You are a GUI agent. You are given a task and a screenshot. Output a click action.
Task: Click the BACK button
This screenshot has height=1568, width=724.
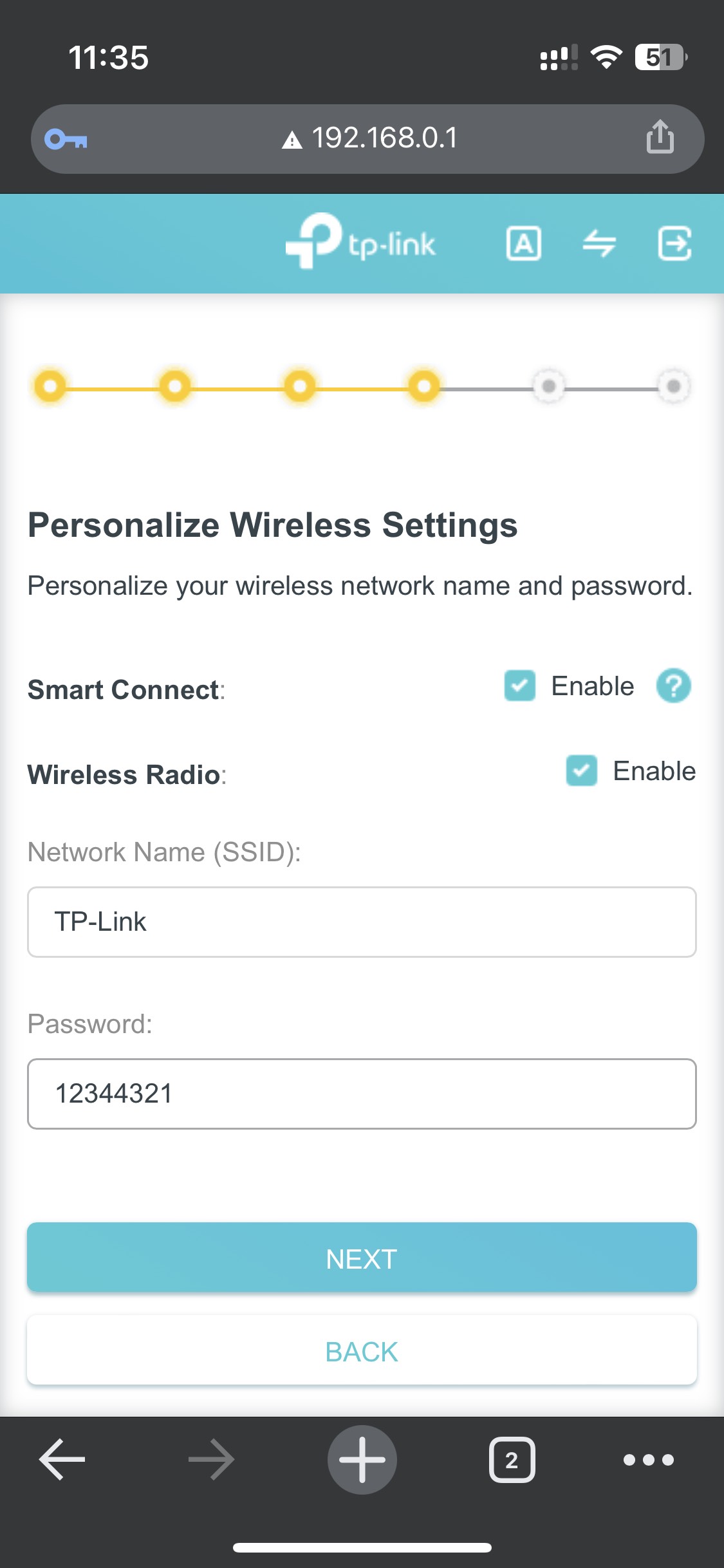[362, 1350]
